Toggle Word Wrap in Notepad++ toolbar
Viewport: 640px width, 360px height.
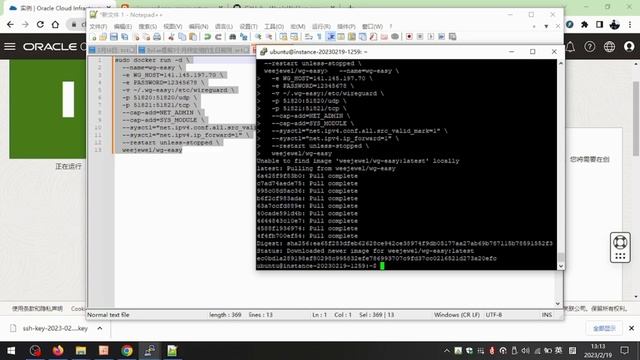tap(309, 37)
